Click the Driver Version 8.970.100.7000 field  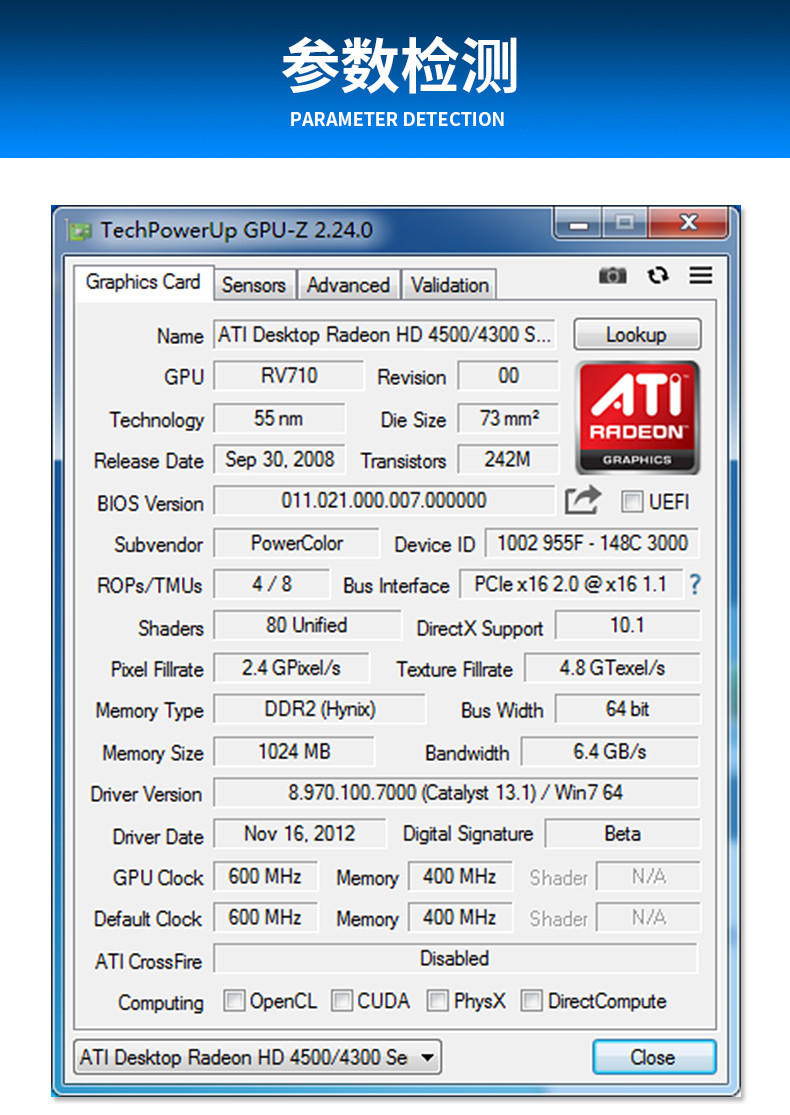pyautogui.click(x=457, y=793)
